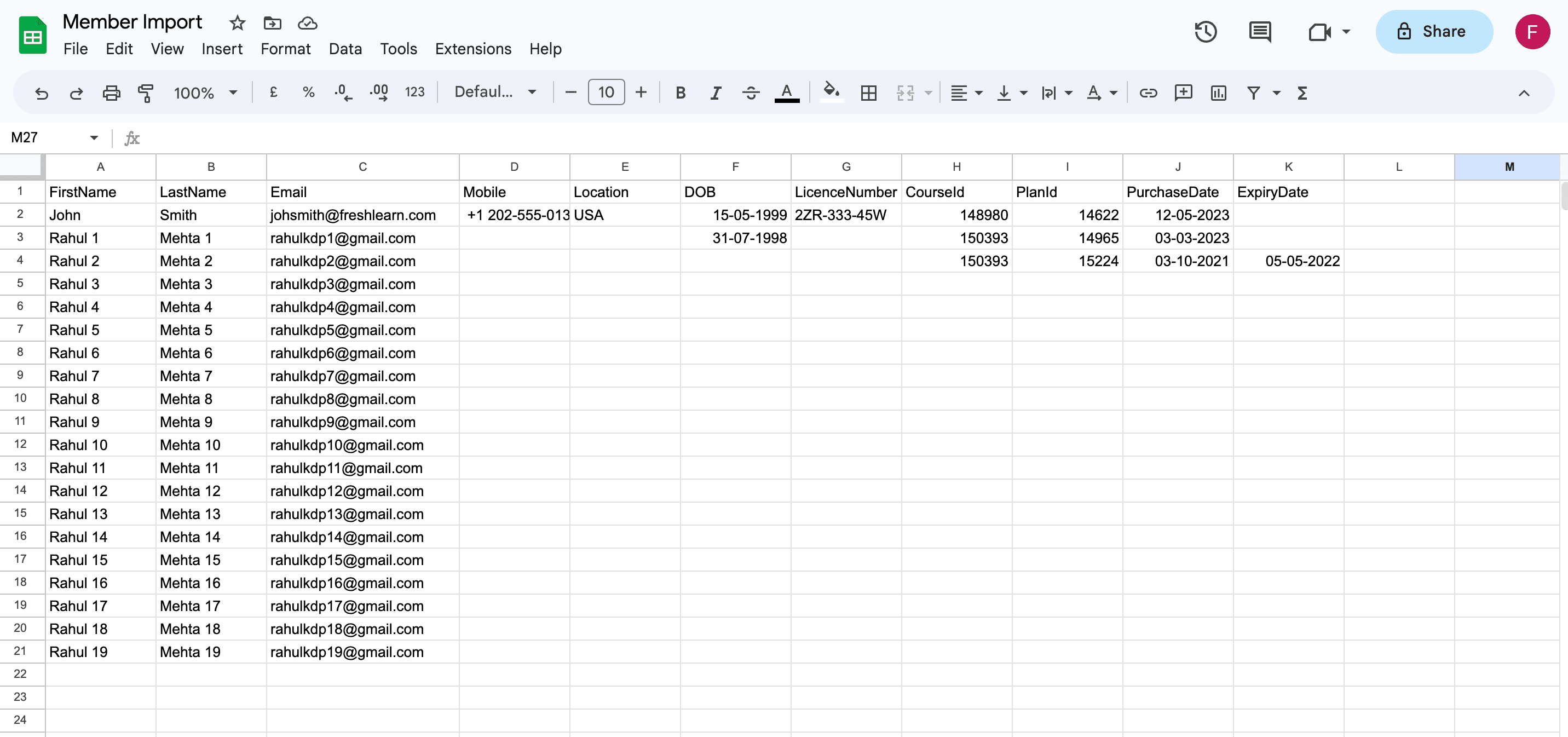Increase font size with the plus button
Viewport: 1568px width, 737px height.
641,93
